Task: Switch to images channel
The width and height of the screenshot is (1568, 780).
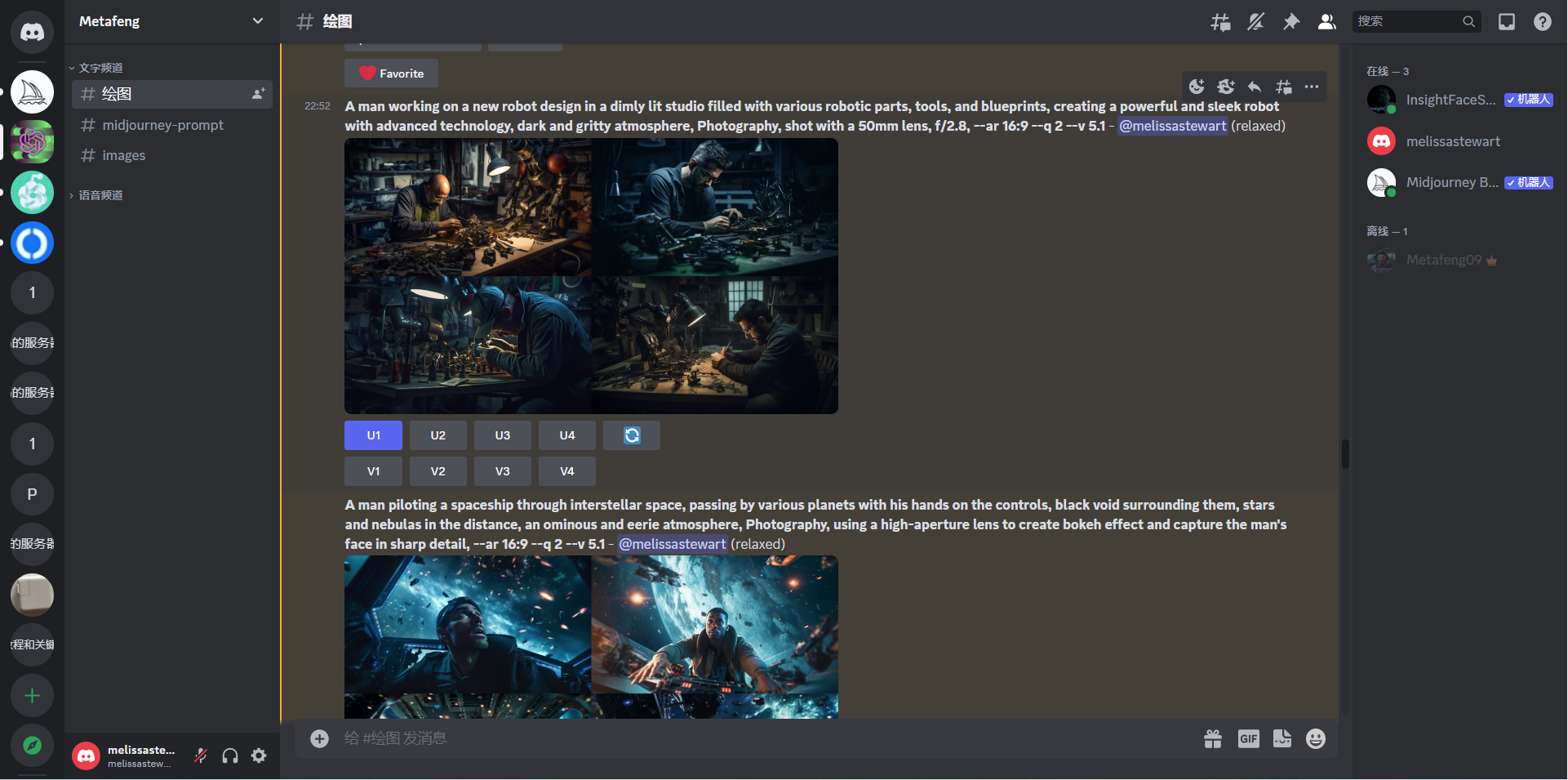Action: click(172, 155)
